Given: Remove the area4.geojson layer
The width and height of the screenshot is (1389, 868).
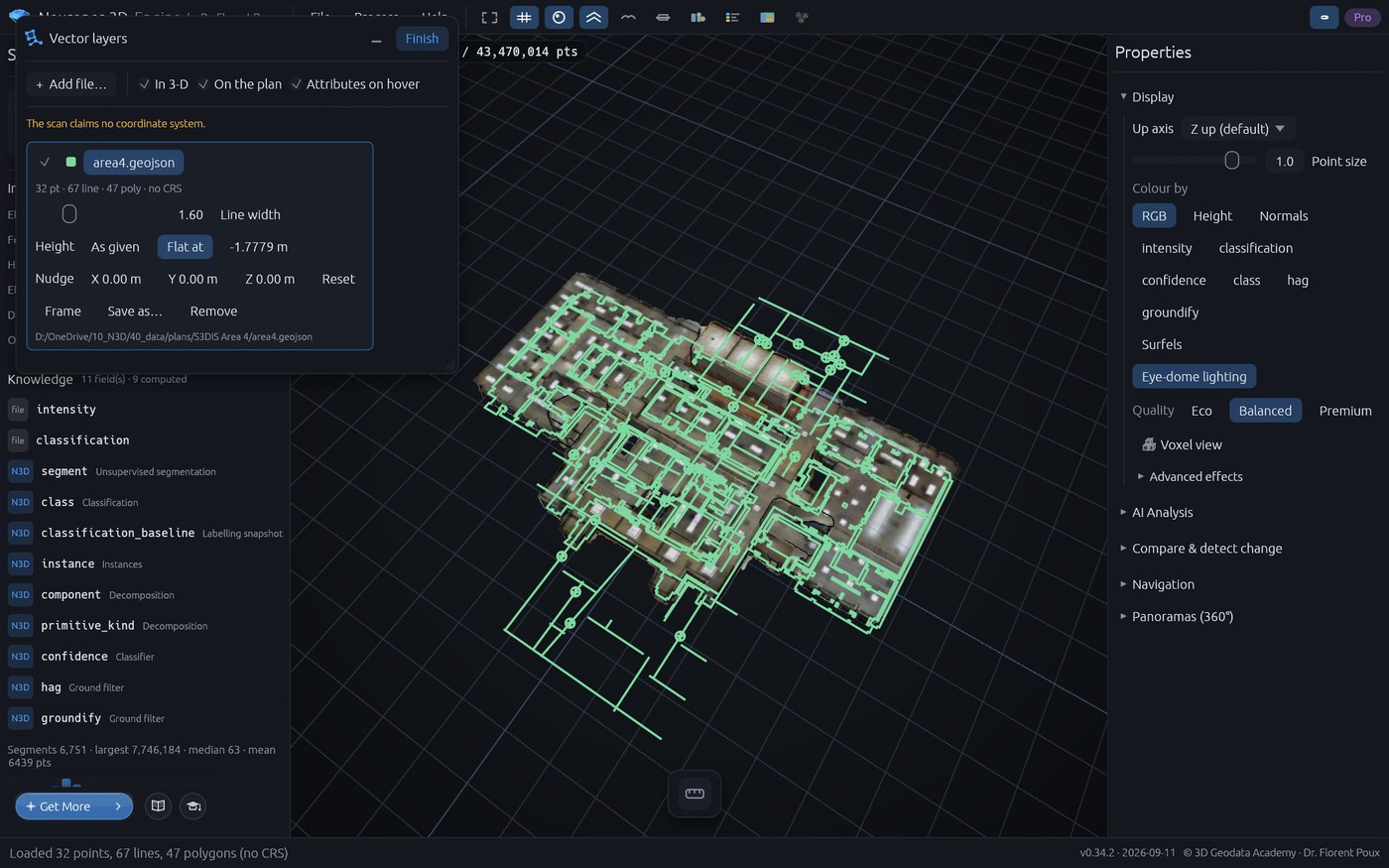Looking at the screenshot, I should (213, 311).
